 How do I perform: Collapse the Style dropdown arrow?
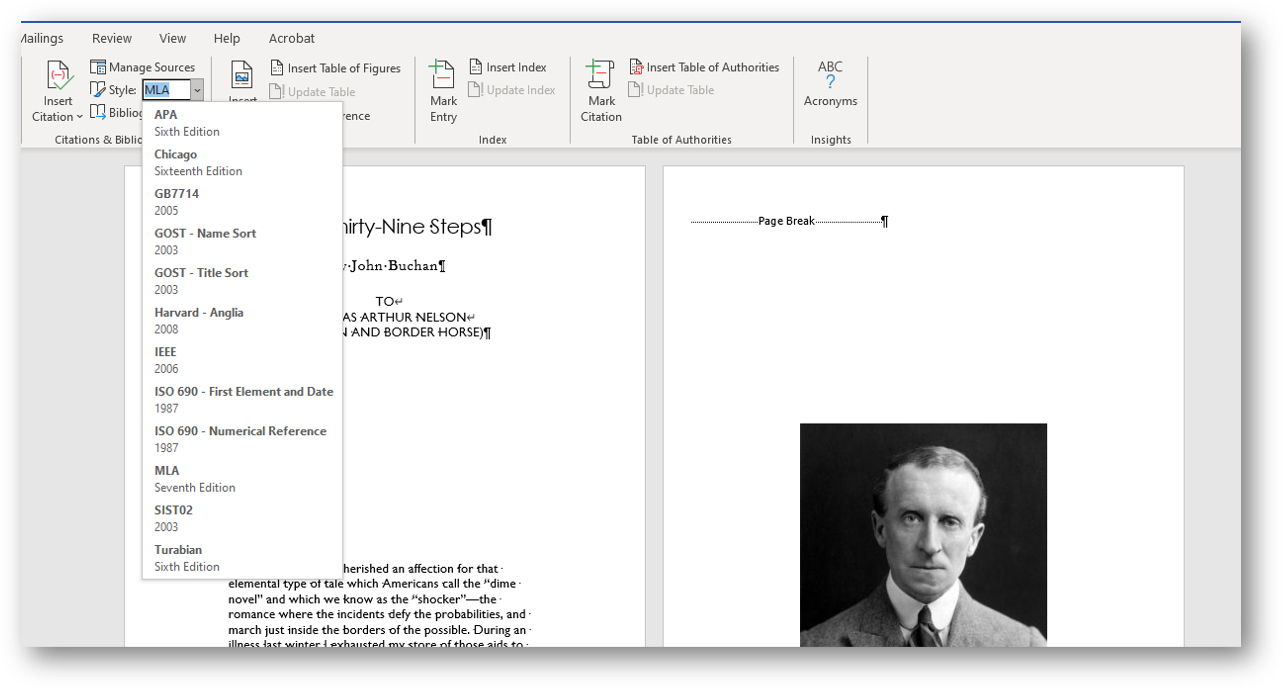coord(197,90)
